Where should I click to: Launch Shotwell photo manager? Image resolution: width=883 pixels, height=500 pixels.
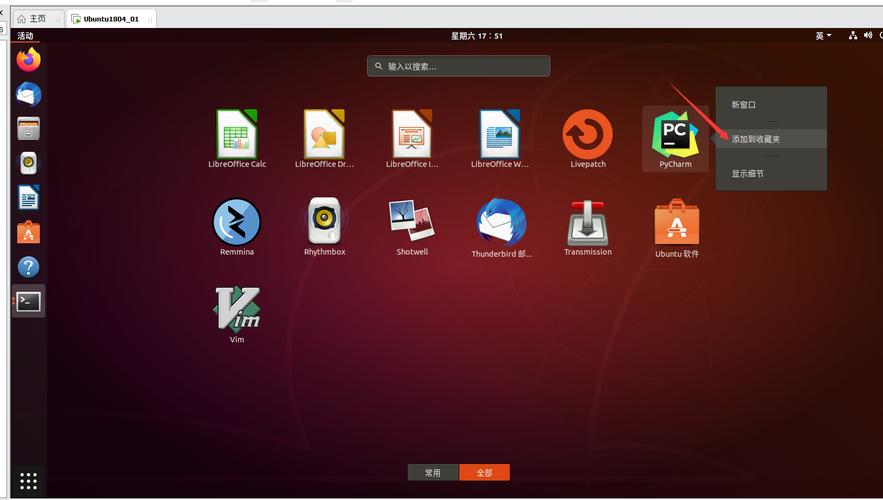412,222
